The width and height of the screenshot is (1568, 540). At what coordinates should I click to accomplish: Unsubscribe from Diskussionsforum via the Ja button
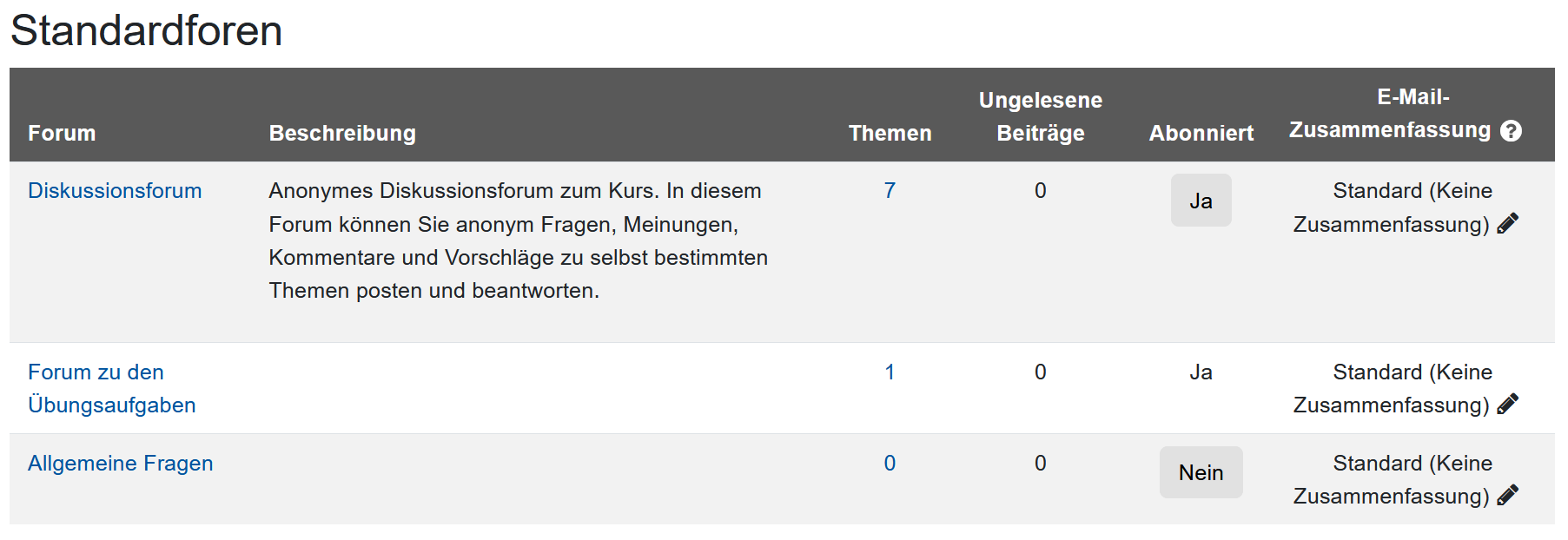pyautogui.click(x=1201, y=200)
